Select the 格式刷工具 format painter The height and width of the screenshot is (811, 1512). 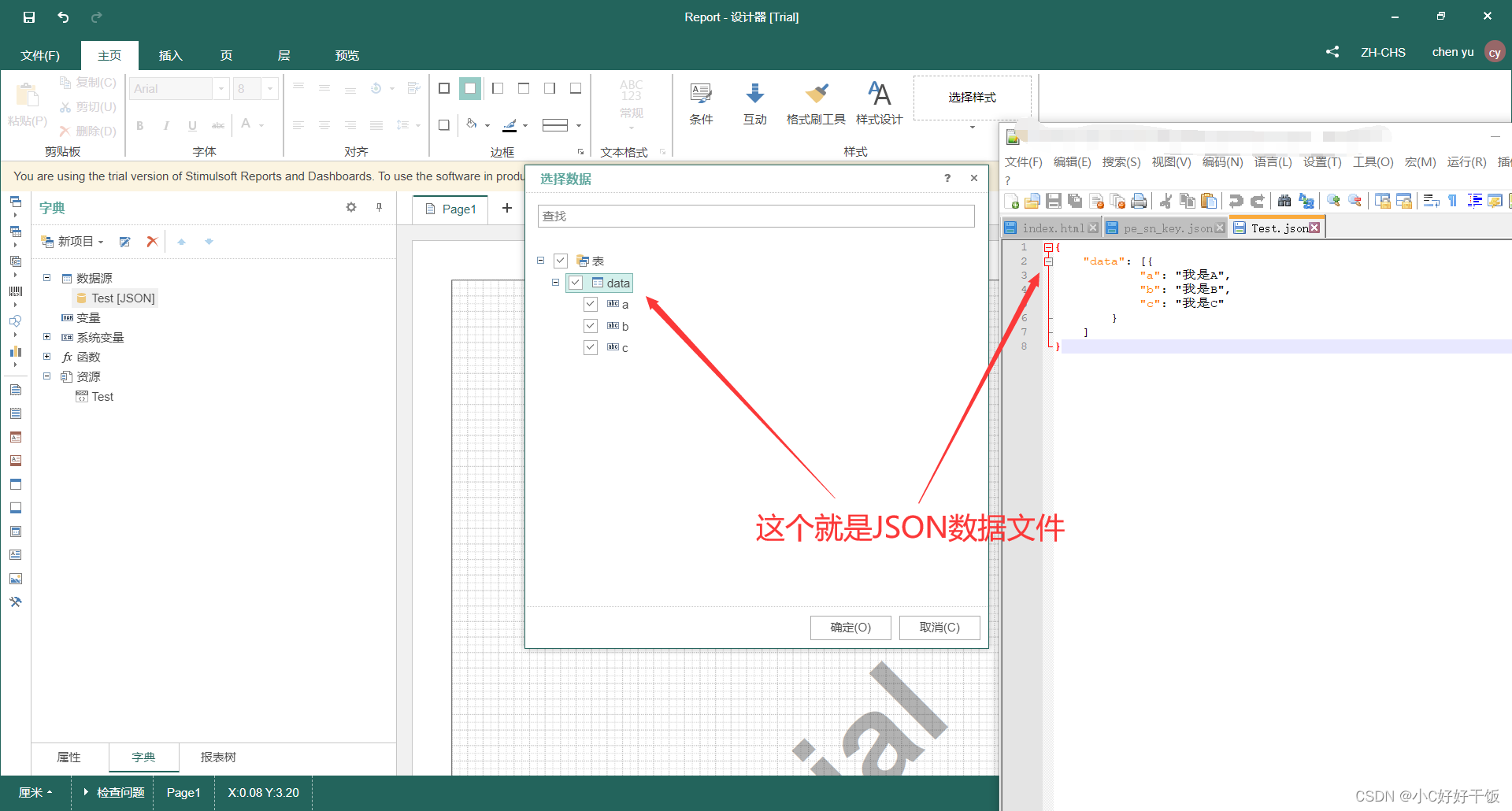(816, 104)
